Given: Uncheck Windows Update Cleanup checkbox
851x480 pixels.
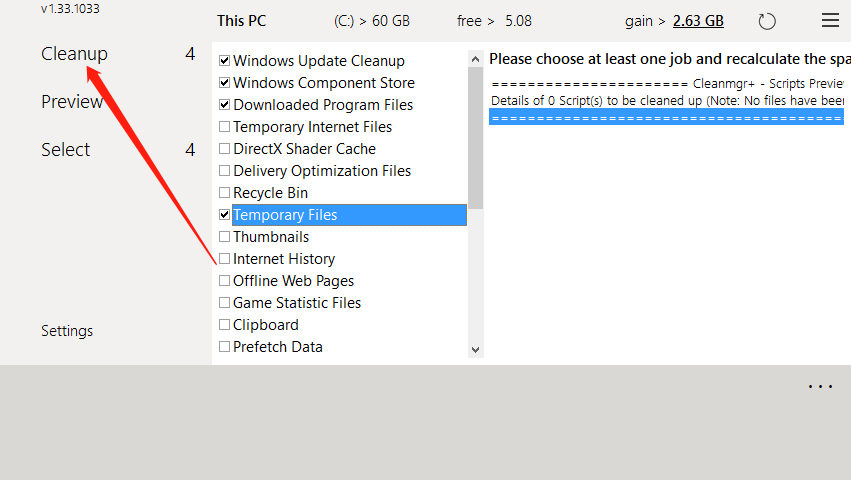Looking at the screenshot, I should 224,61.
